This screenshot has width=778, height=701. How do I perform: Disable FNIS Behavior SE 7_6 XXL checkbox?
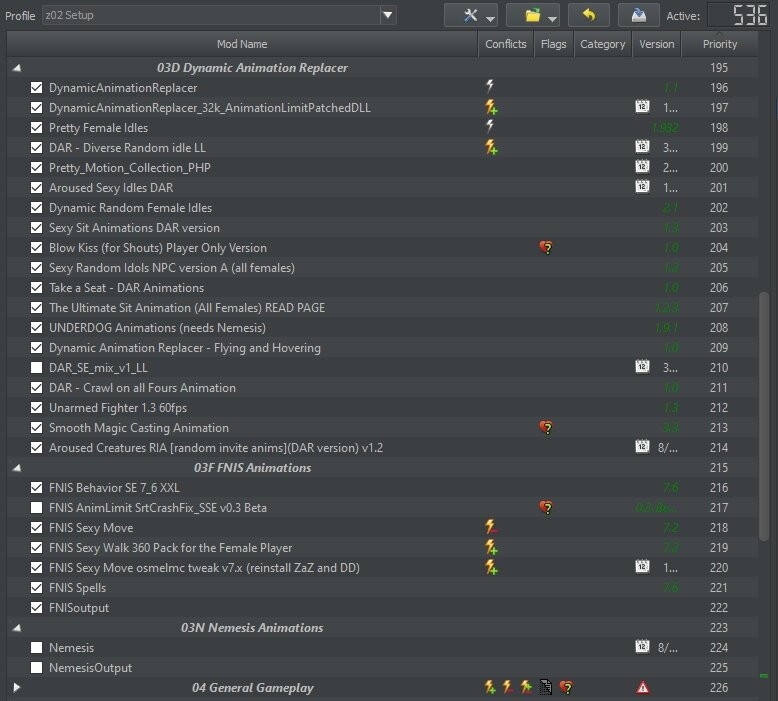point(36,488)
